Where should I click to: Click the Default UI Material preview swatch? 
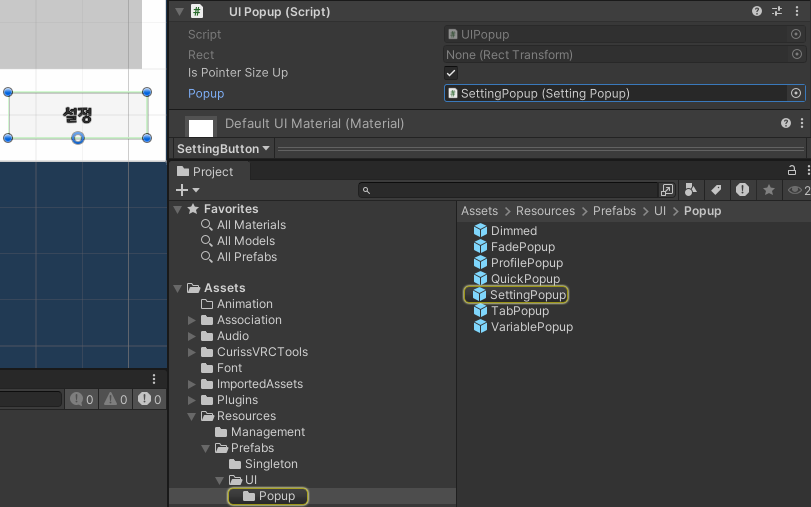pos(201,127)
